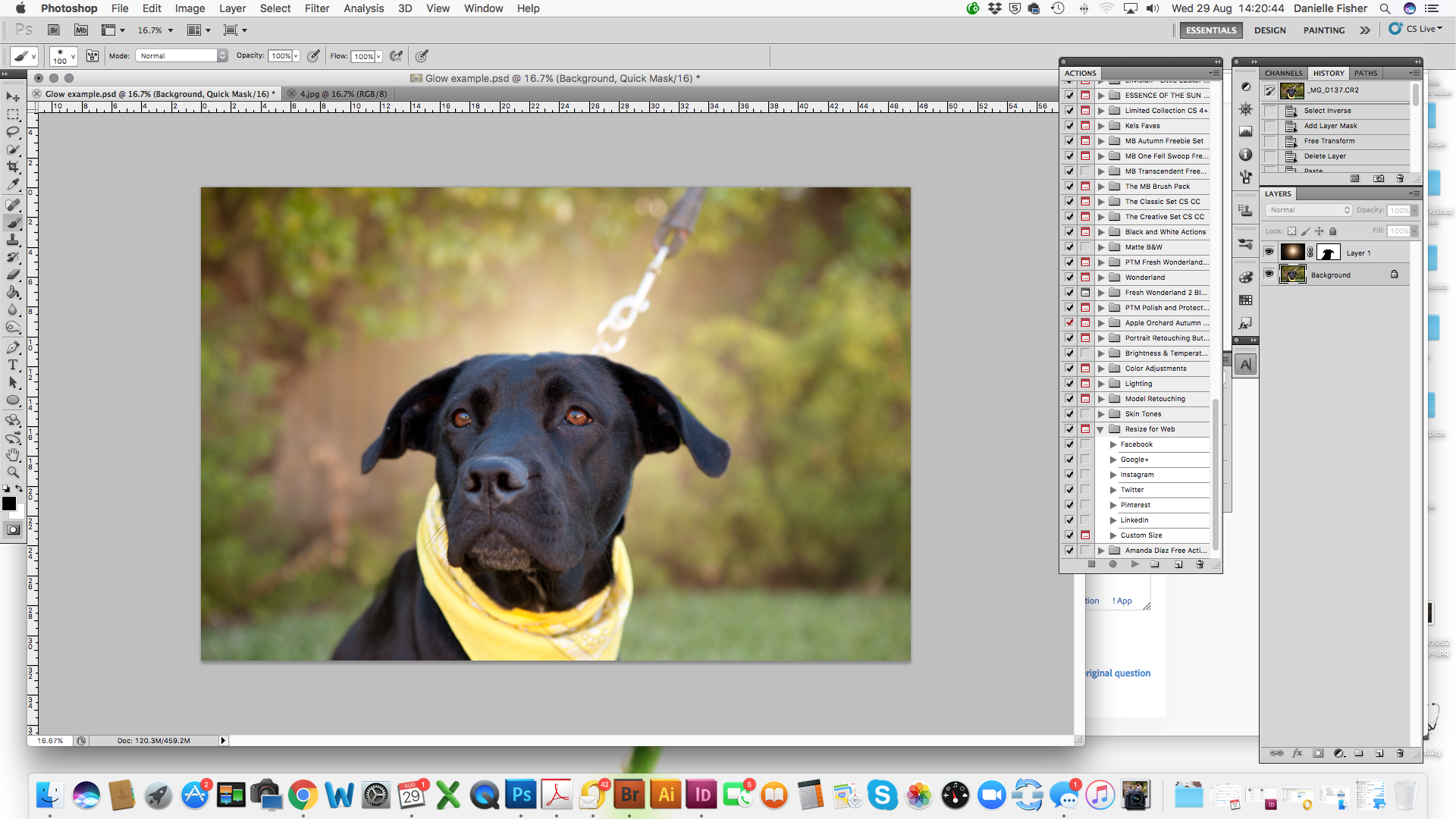The height and width of the screenshot is (819, 1456).
Task: Select the Hand tool
Action: (x=13, y=455)
